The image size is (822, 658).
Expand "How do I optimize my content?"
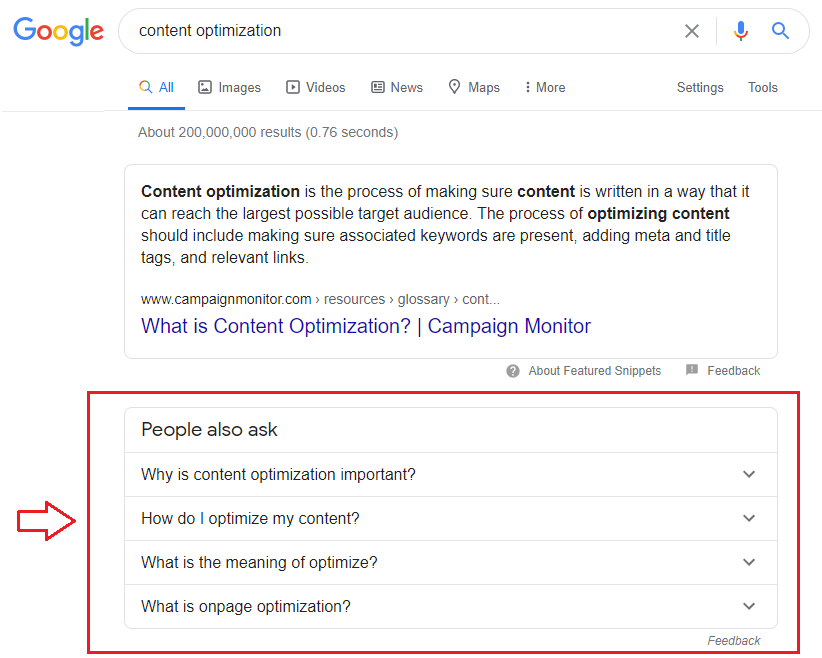[451, 519]
